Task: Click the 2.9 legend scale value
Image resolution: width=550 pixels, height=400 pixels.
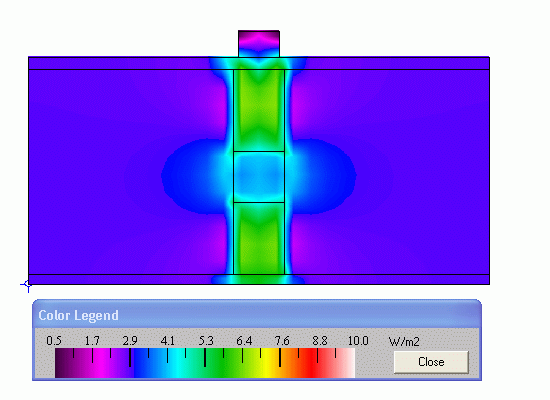Action: coord(130,341)
